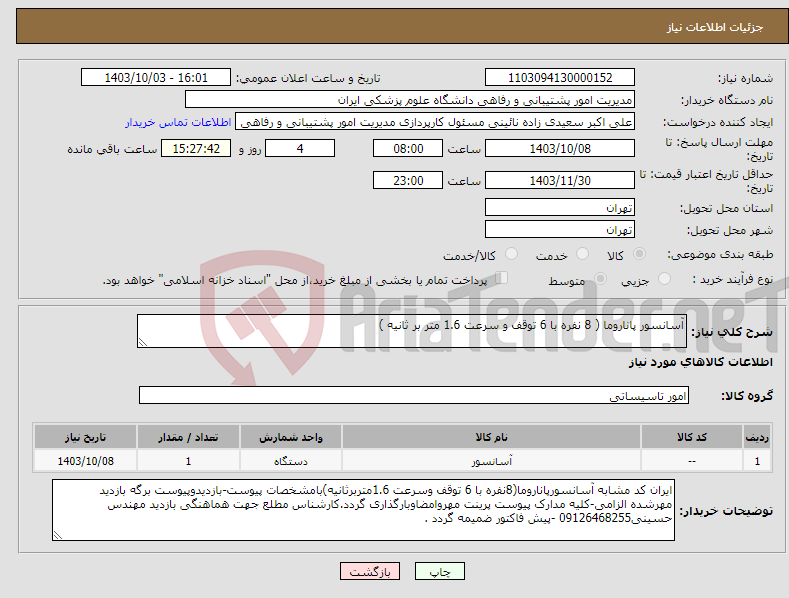Screen dimensions: 789x598
Task: Toggle the اسناد خزانه اسلامی payment checkbox
Action: (502, 278)
